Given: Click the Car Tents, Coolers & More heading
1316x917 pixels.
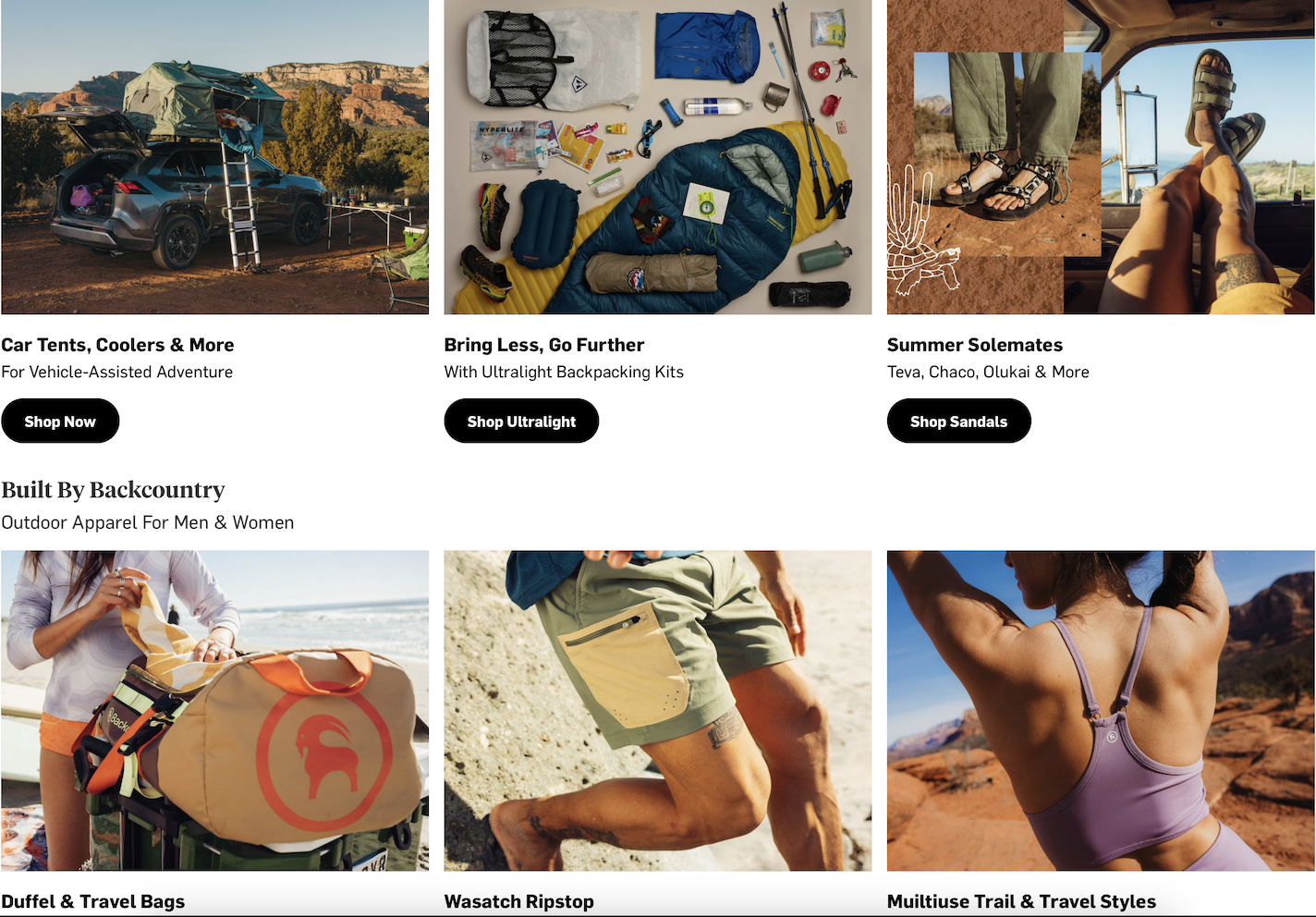Looking at the screenshot, I should (x=117, y=345).
